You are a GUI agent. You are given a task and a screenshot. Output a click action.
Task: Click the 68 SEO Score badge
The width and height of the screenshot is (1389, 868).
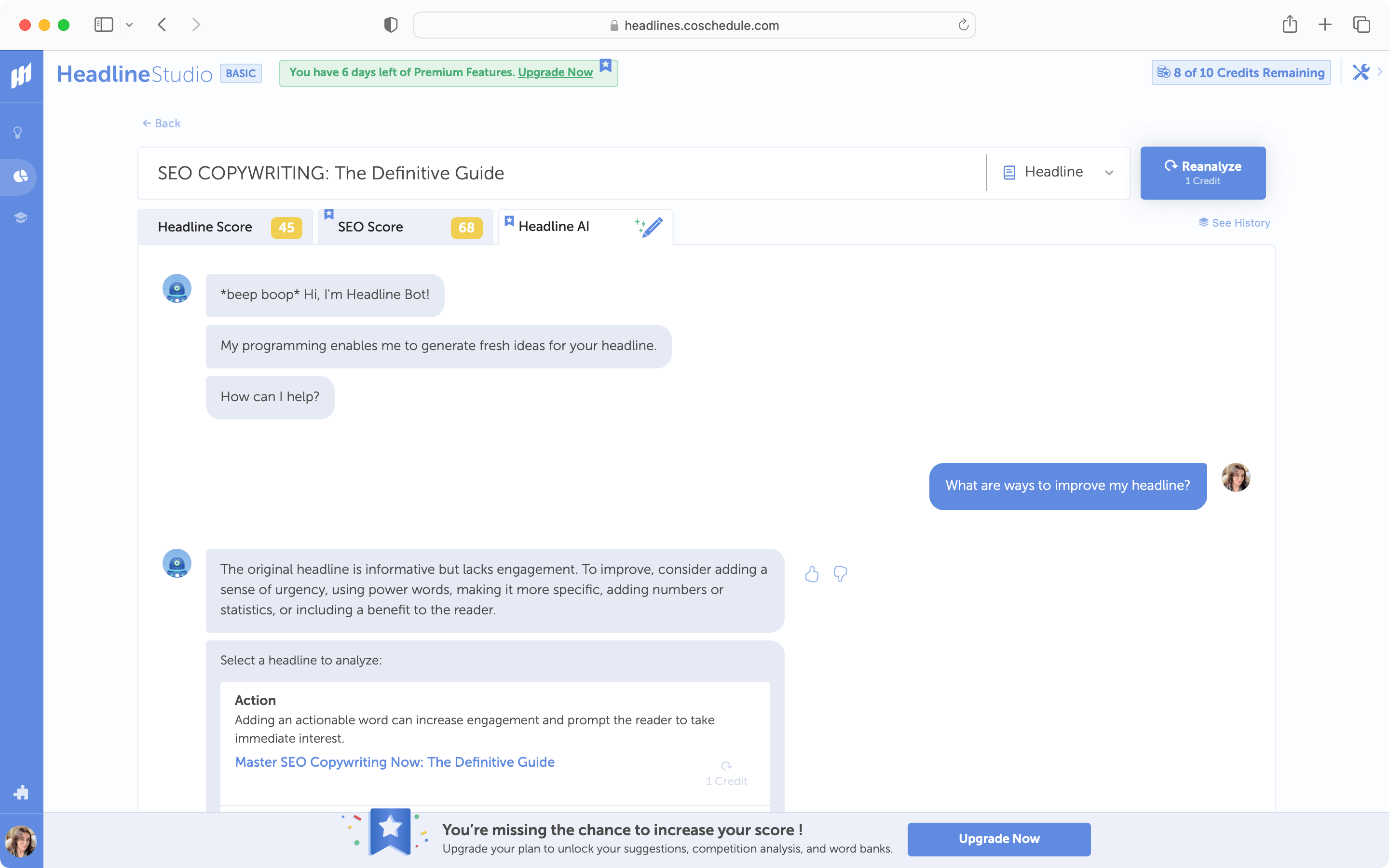click(467, 227)
